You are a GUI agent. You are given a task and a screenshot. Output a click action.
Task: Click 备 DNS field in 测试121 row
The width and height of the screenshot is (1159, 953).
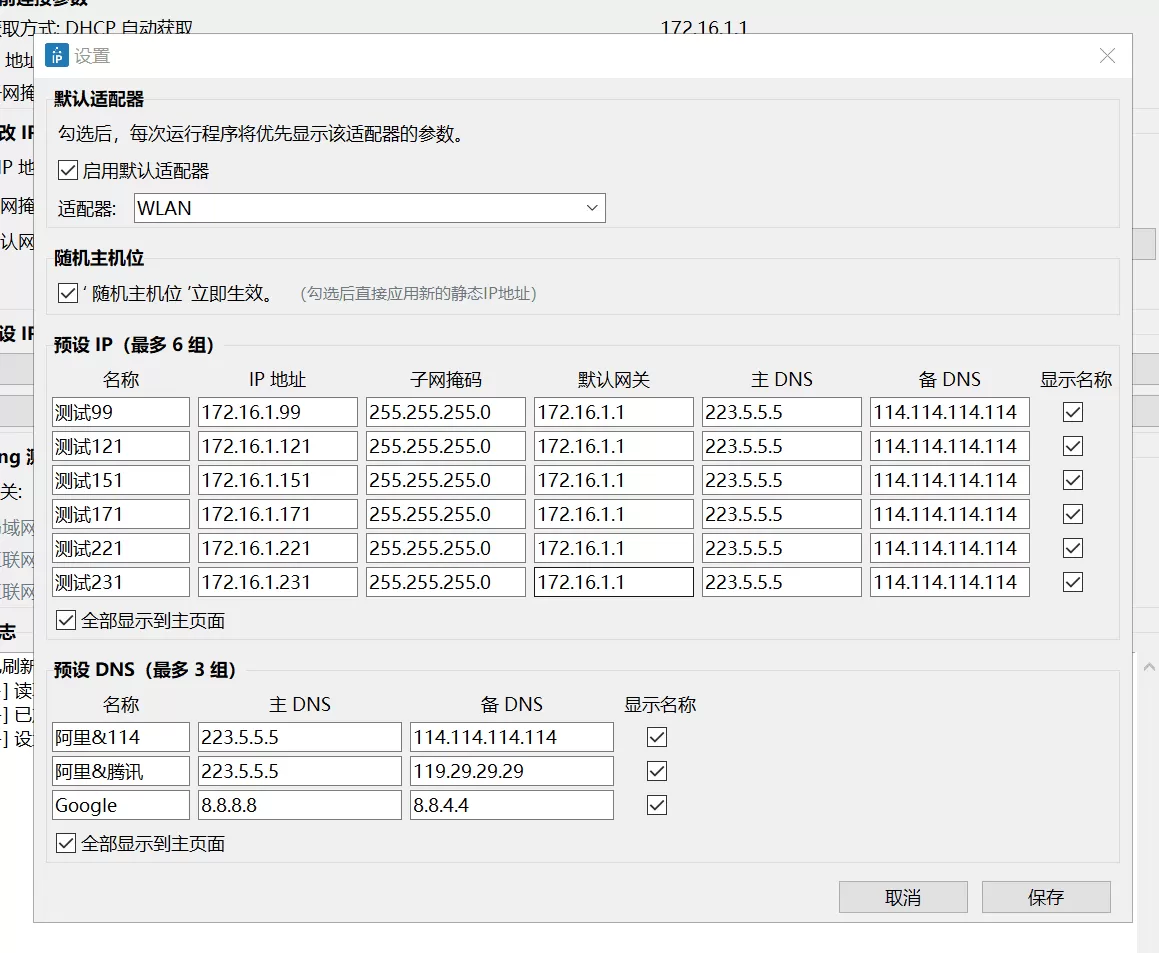pyautogui.click(x=950, y=446)
